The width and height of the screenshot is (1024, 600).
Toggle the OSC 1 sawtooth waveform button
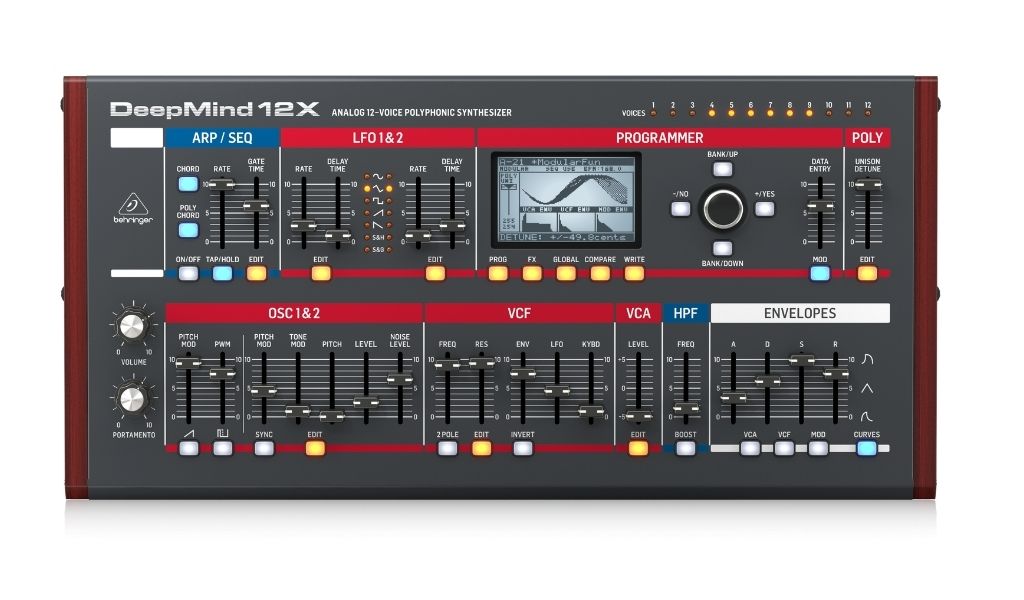(x=189, y=449)
